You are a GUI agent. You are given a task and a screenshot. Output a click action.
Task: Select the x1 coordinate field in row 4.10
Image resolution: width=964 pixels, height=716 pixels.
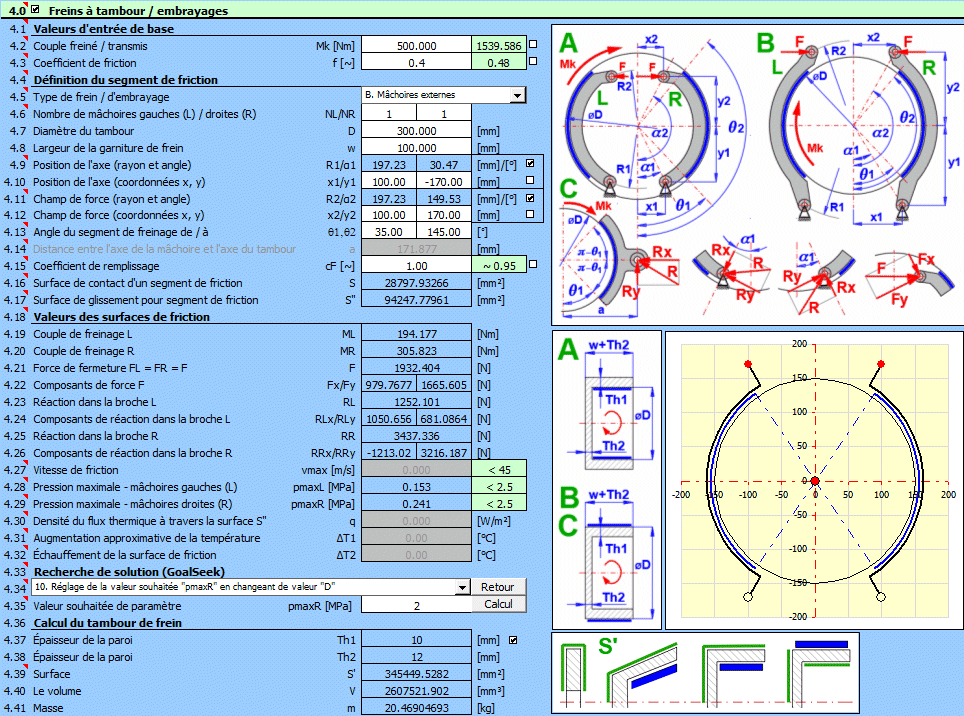[x=389, y=182]
